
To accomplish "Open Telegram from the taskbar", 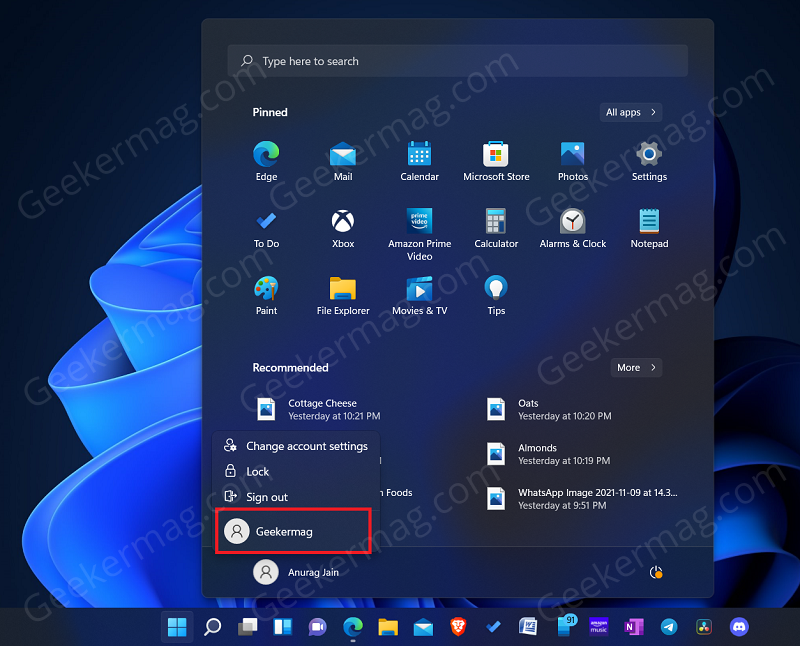I will coord(669,627).
